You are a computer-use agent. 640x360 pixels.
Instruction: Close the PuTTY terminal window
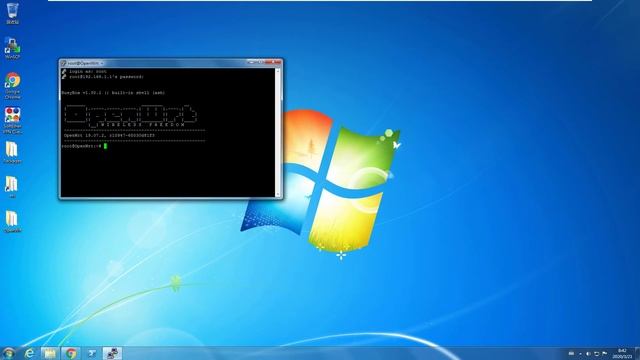click(273, 62)
